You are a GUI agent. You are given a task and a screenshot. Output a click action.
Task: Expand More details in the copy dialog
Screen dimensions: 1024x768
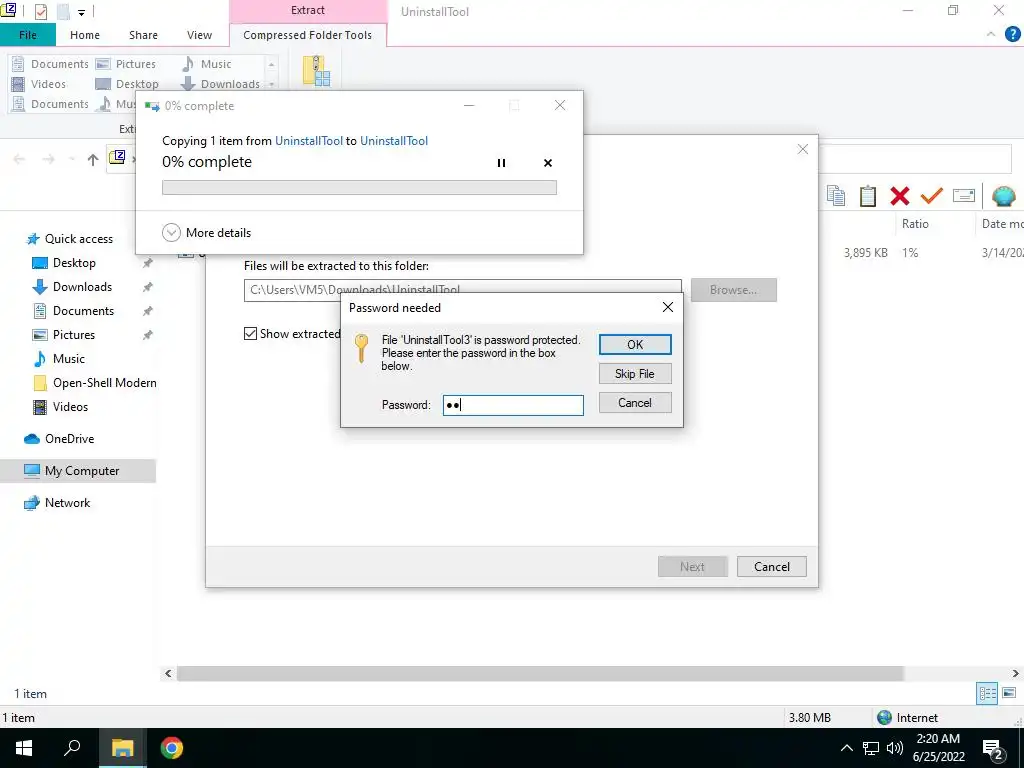coord(206,232)
